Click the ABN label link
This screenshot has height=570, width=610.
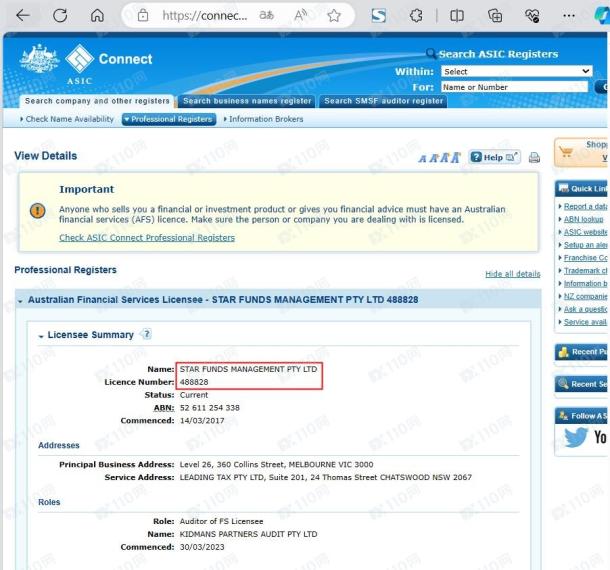coord(164,408)
